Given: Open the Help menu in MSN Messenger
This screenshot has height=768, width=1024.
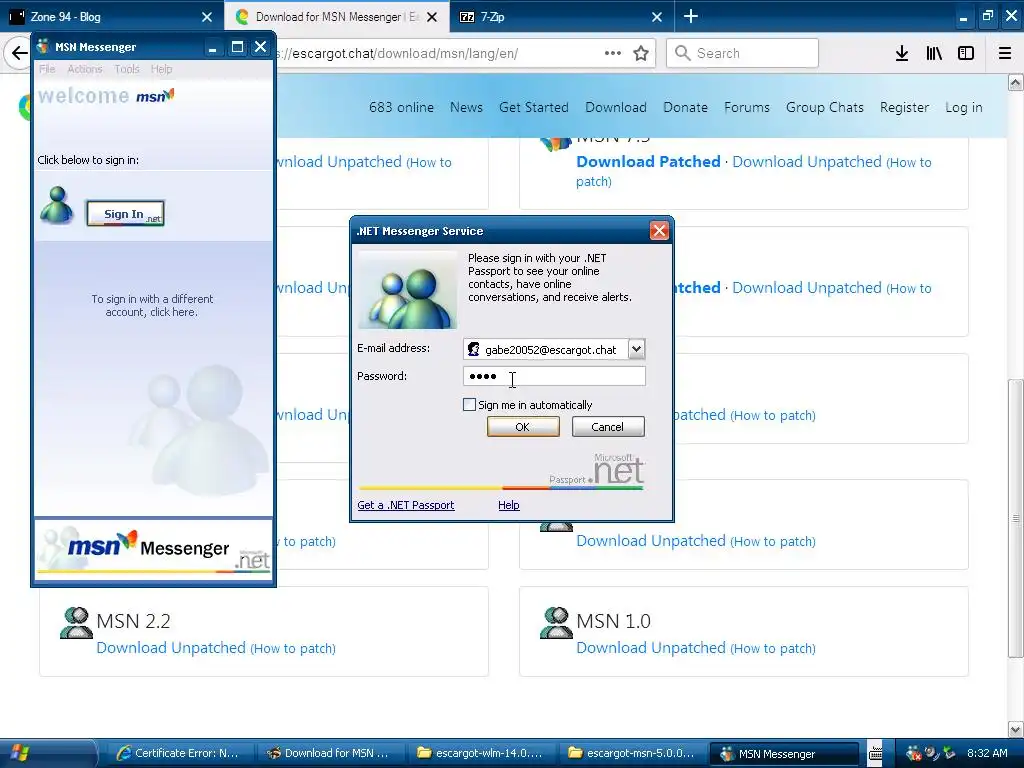Looking at the screenshot, I should (161, 69).
